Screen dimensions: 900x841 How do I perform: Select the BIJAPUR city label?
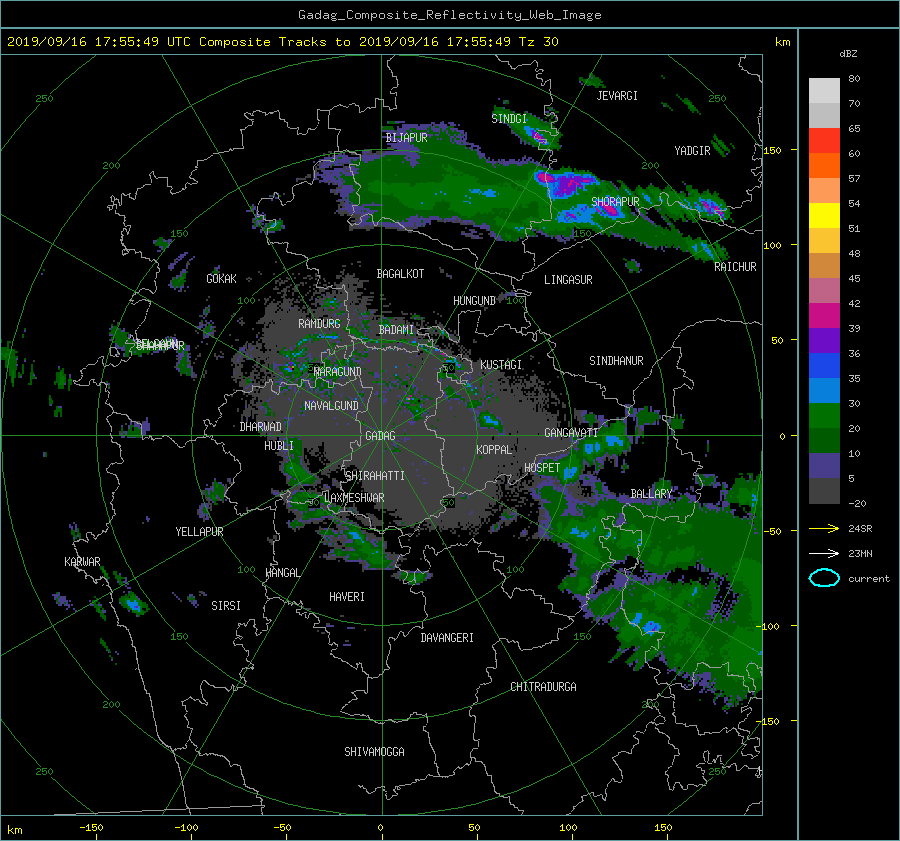tap(406, 138)
